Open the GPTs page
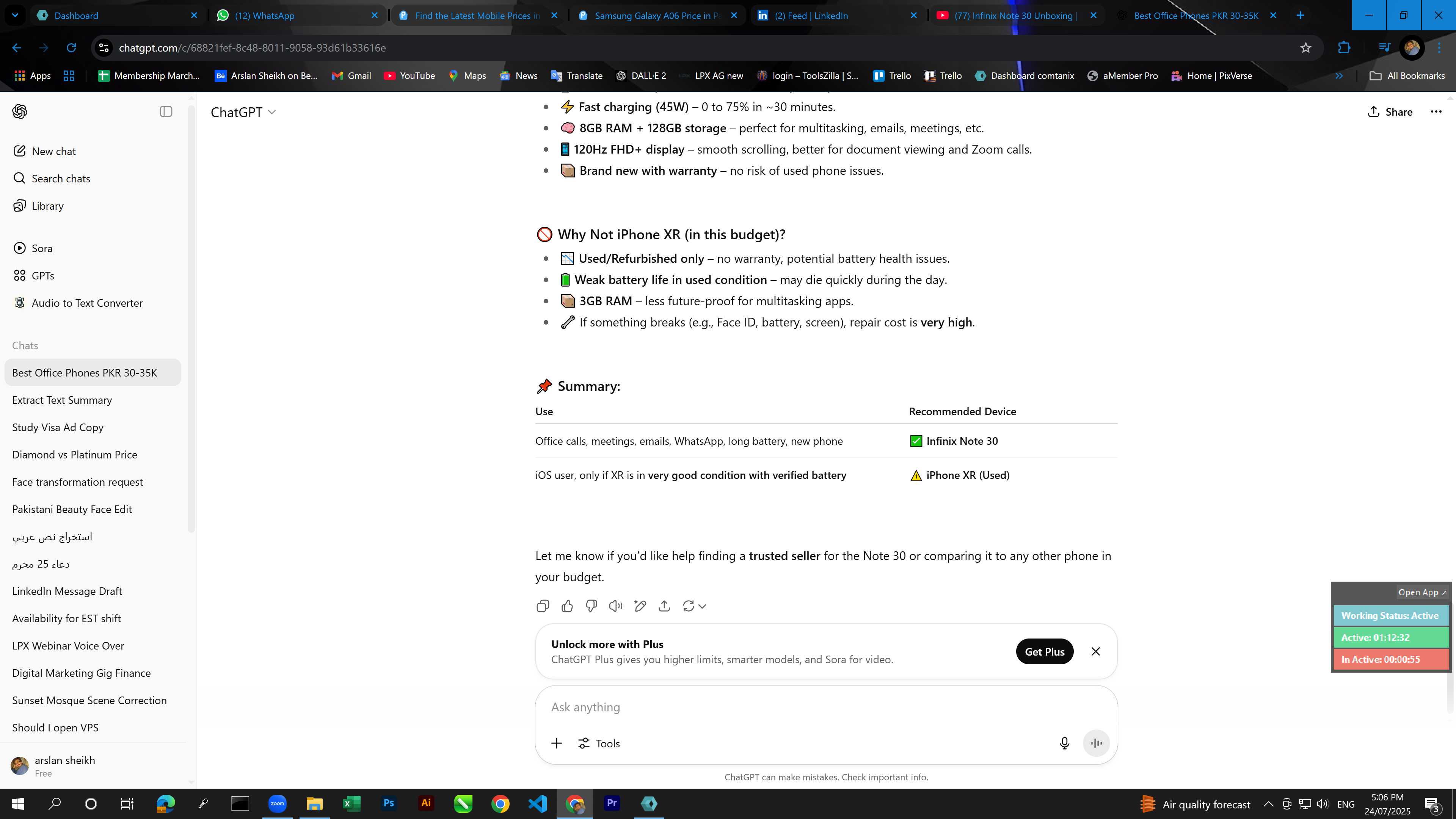The width and height of the screenshot is (1456, 819). (x=93, y=276)
